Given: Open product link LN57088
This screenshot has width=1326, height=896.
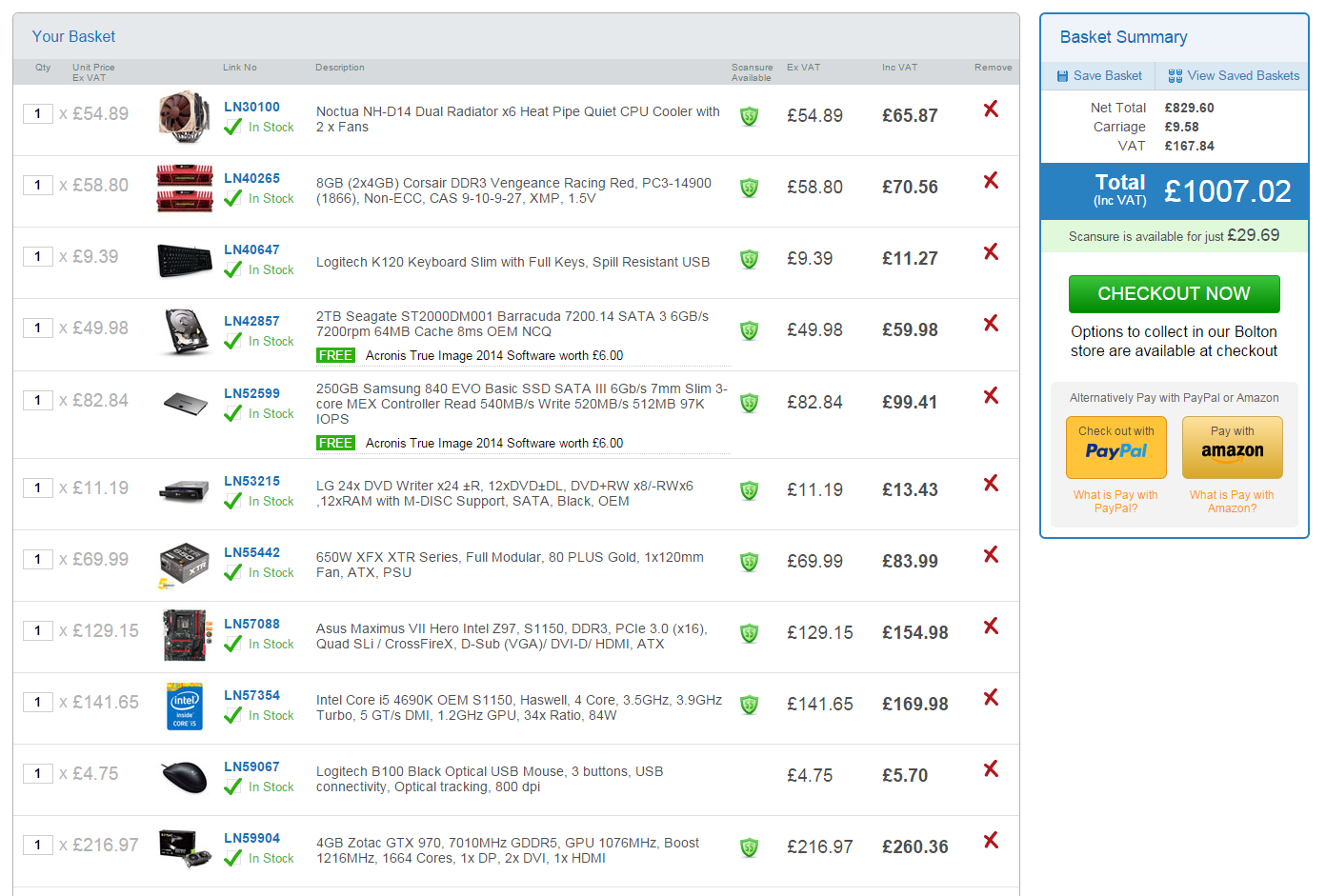Looking at the screenshot, I should coord(252,625).
